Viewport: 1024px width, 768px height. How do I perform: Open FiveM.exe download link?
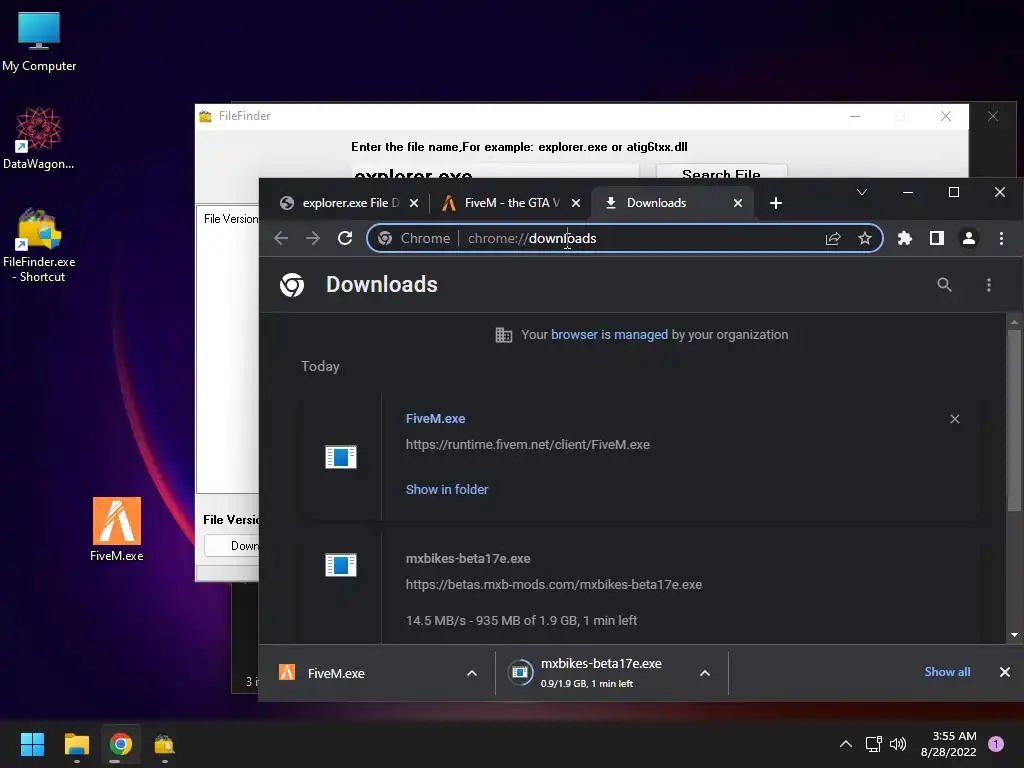point(436,419)
